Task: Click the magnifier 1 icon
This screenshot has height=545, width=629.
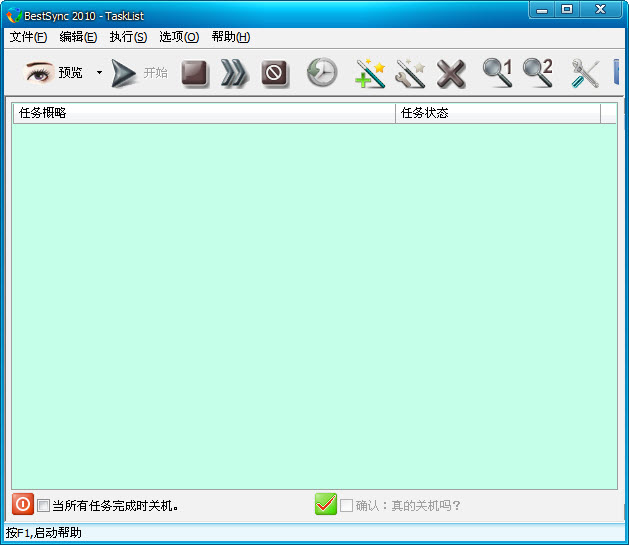Action: 497,73
